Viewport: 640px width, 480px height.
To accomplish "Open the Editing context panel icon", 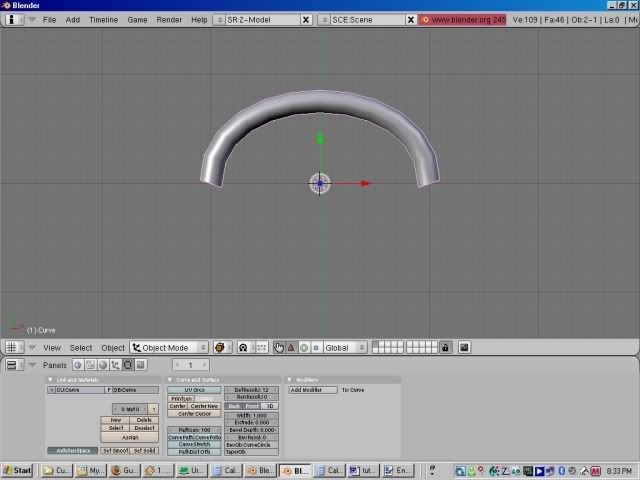I will click(128, 365).
